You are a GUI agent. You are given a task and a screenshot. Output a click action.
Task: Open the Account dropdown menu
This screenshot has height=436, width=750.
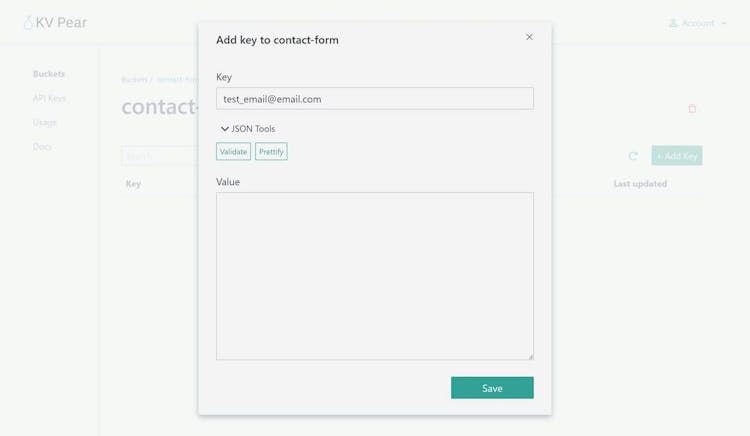tap(698, 23)
